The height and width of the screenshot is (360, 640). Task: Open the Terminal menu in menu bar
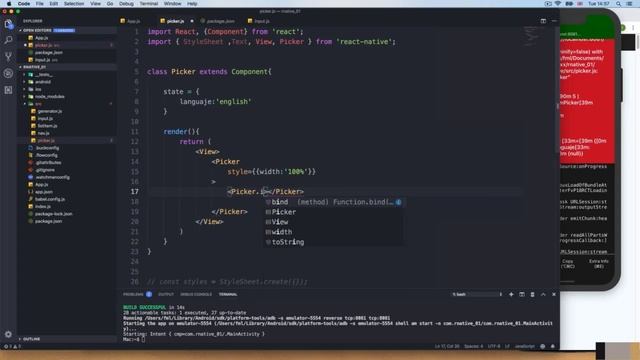pos(149,4)
